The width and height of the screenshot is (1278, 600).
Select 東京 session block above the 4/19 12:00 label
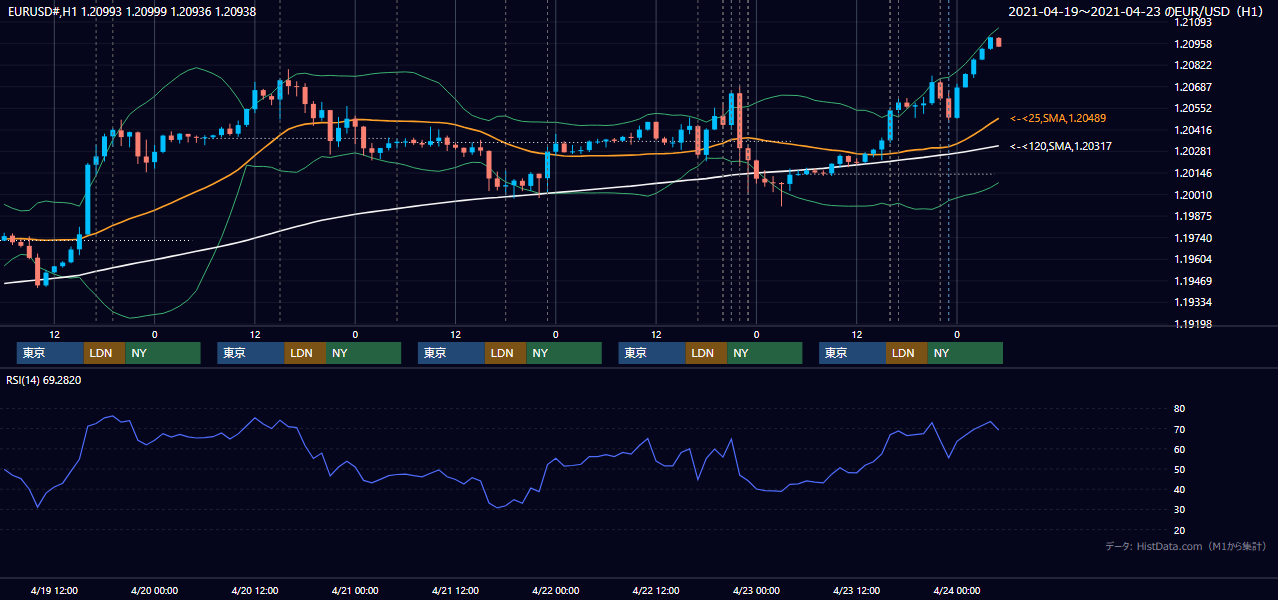[x=50, y=353]
